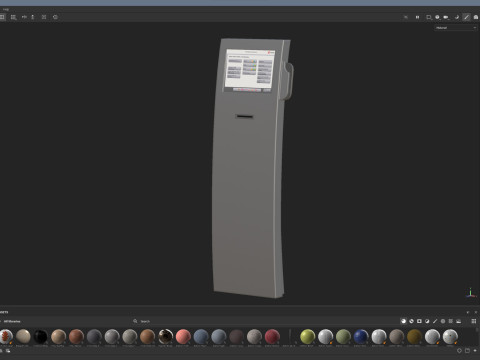This screenshot has height=360, width=480.
Task: Click the frame-selection icon in the top-left toolbar
Action: click(44, 17)
